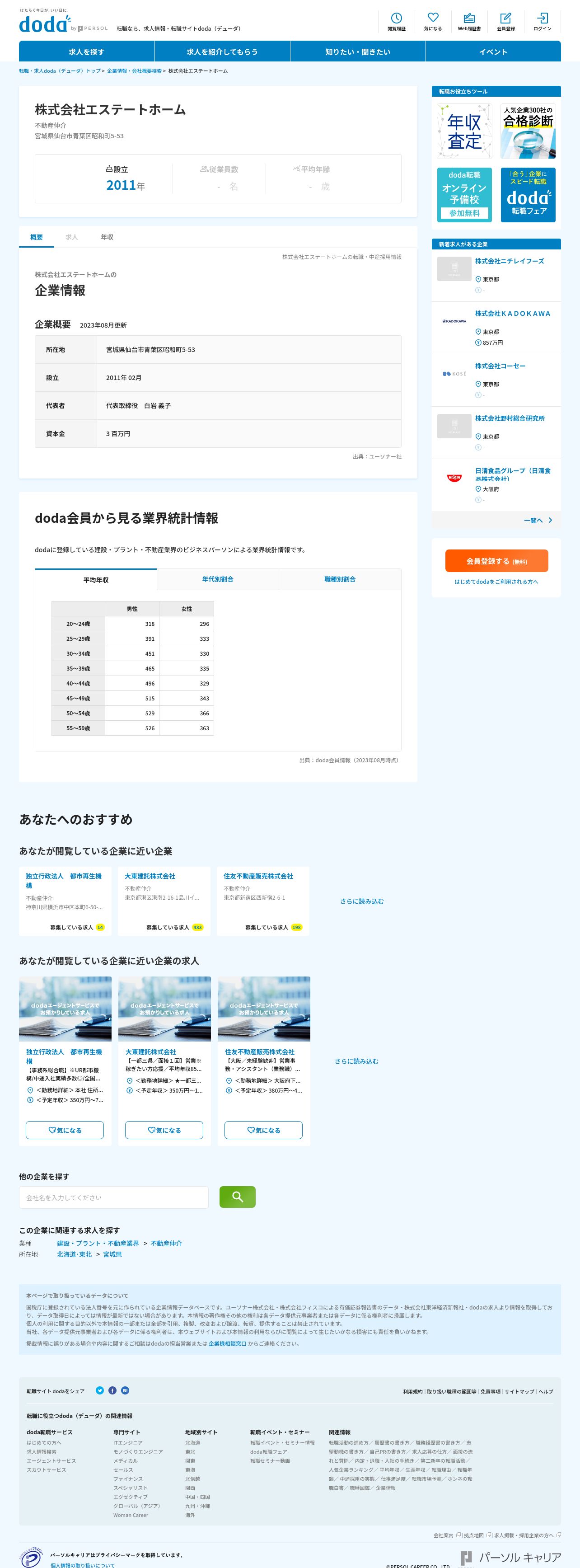
Task: Click はじめてdodaをご利用される方へ link
Action: [x=496, y=581]
